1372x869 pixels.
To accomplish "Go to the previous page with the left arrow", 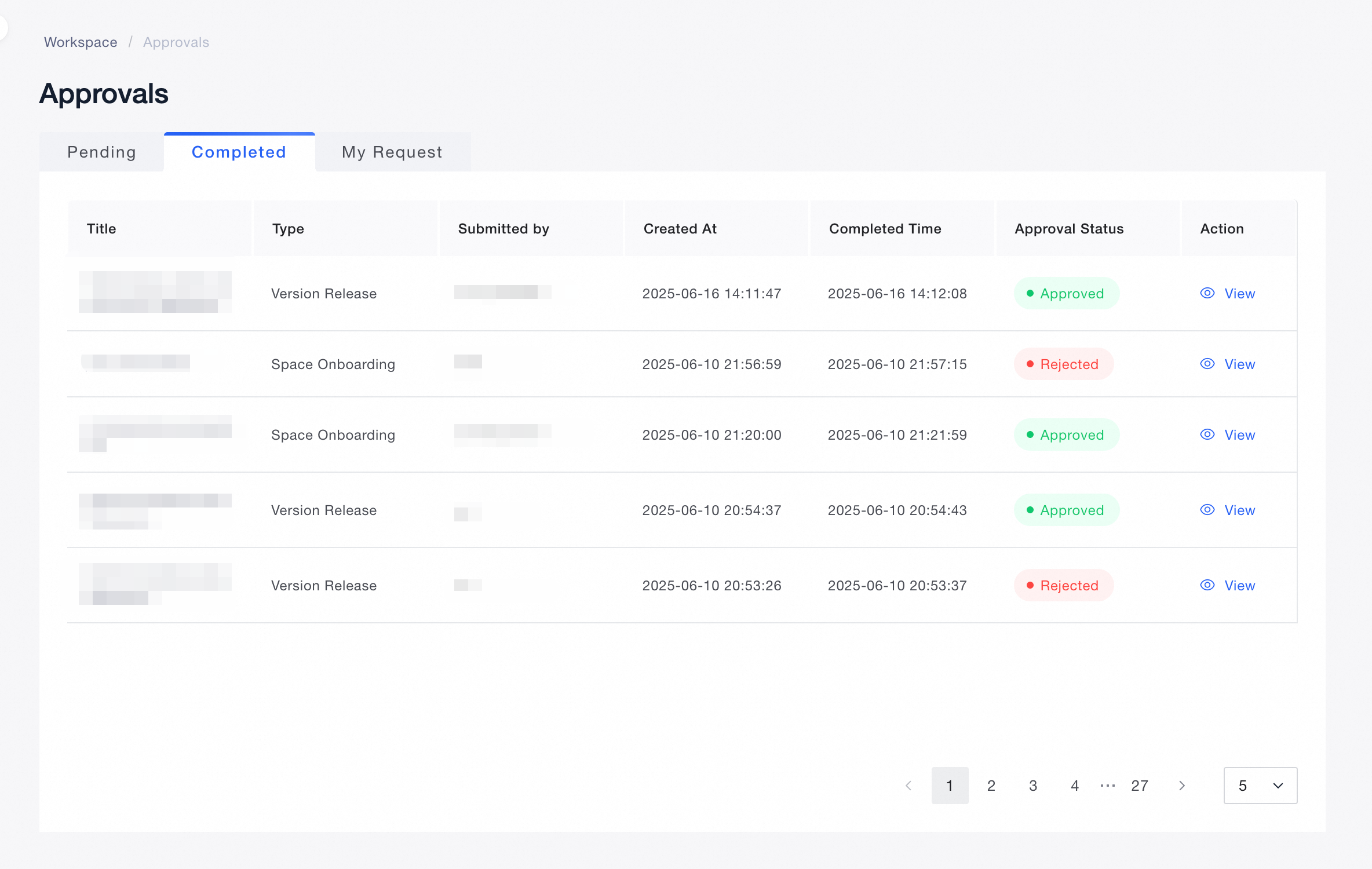I will tap(908, 786).
